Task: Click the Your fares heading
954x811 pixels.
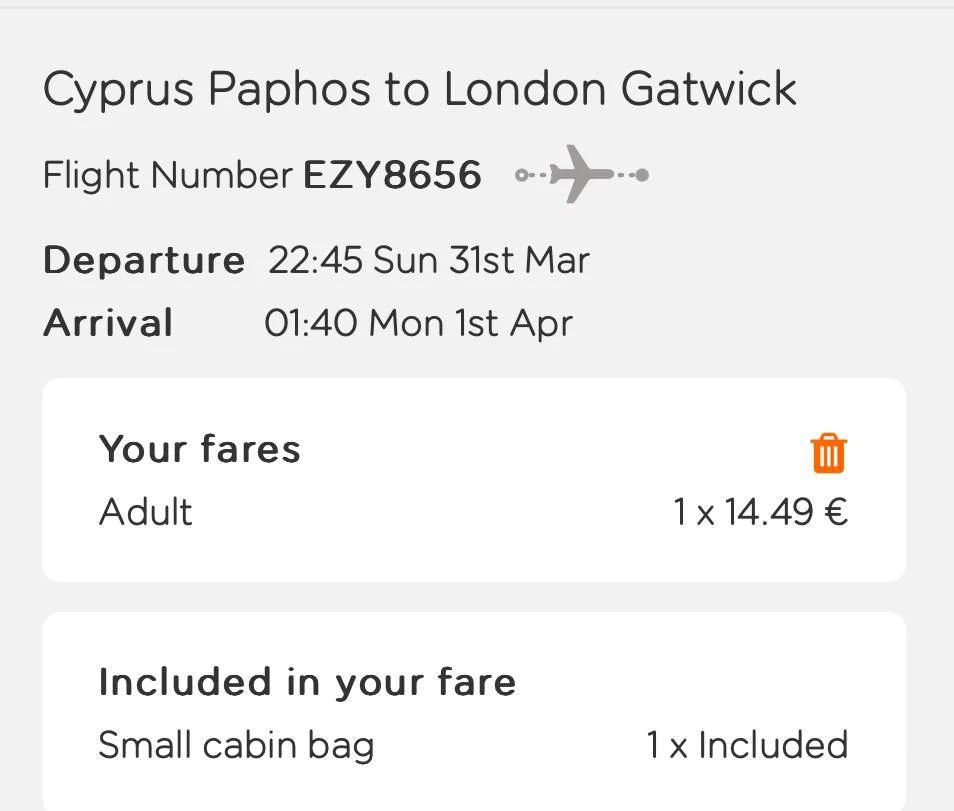Action: (x=199, y=450)
